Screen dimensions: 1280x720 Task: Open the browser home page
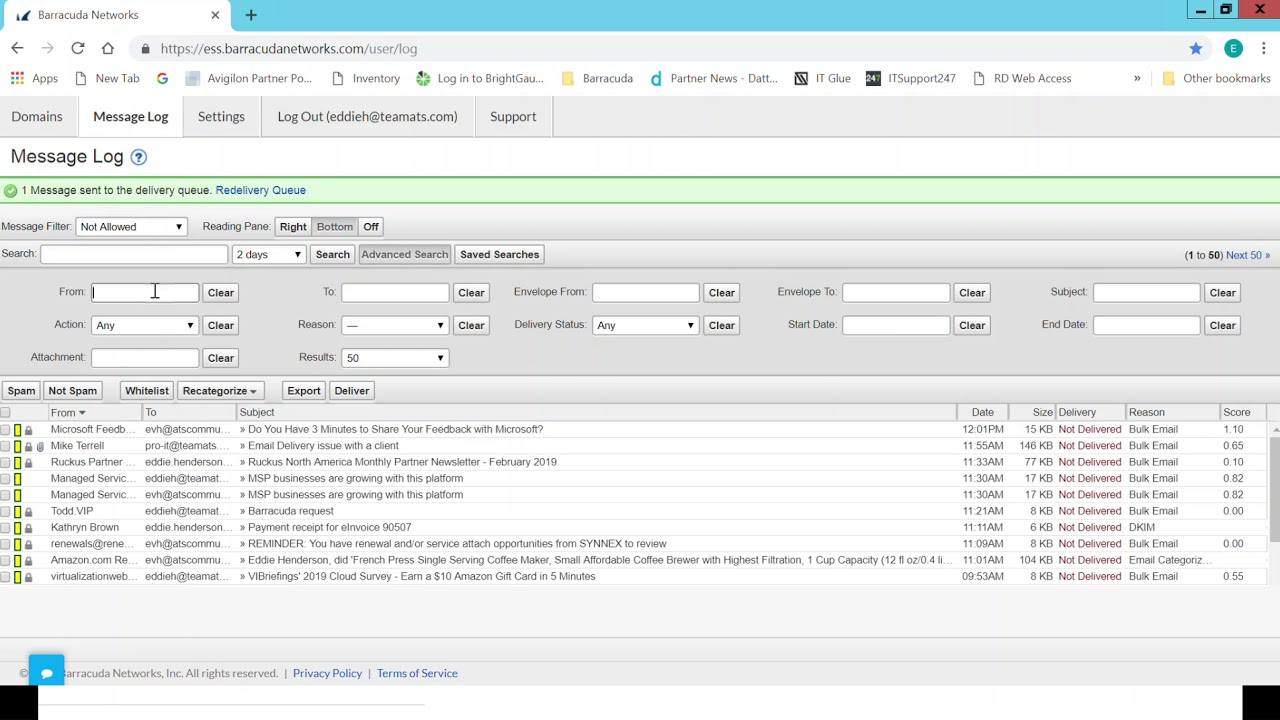click(x=107, y=48)
